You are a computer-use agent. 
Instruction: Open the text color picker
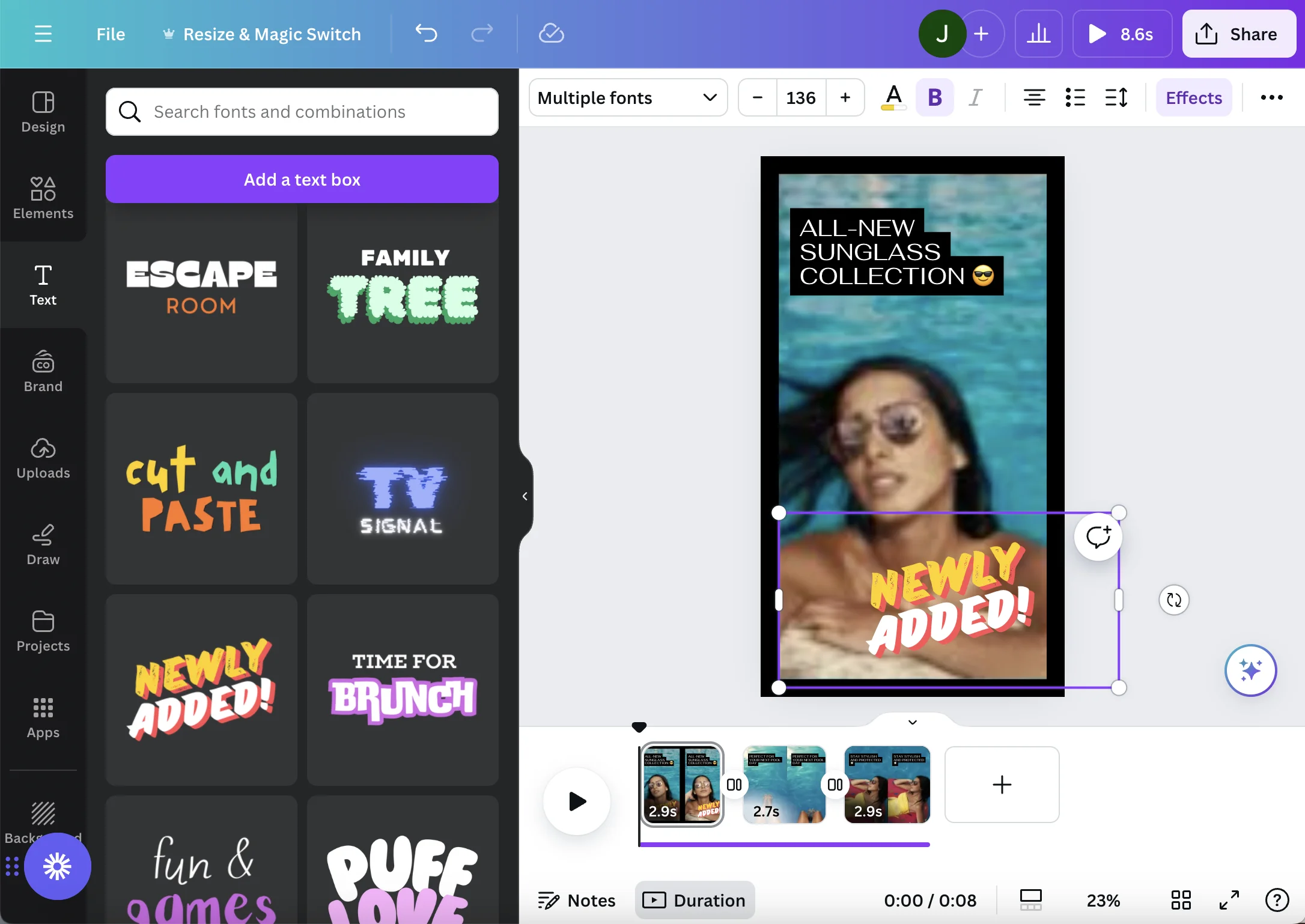[x=893, y=97]
